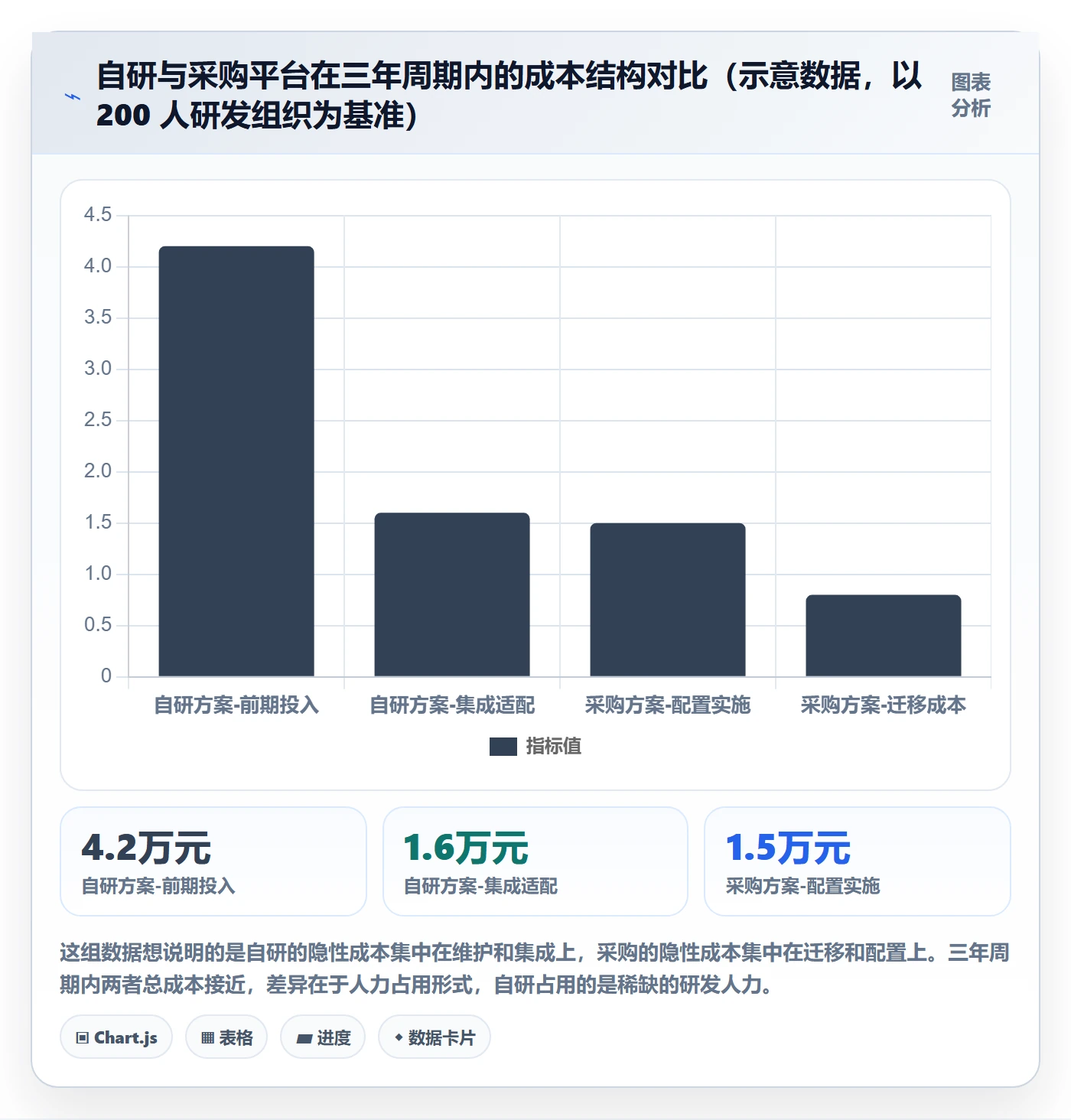Click the 自研方案-前期投入 bar in chart
This screenshot has height=1120, width=1071.
[236, 461]
